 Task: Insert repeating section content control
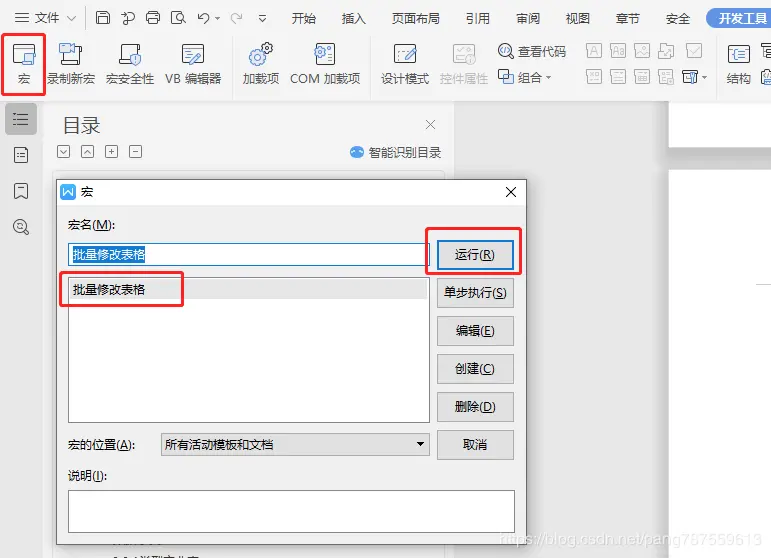[x=666, y=77]
